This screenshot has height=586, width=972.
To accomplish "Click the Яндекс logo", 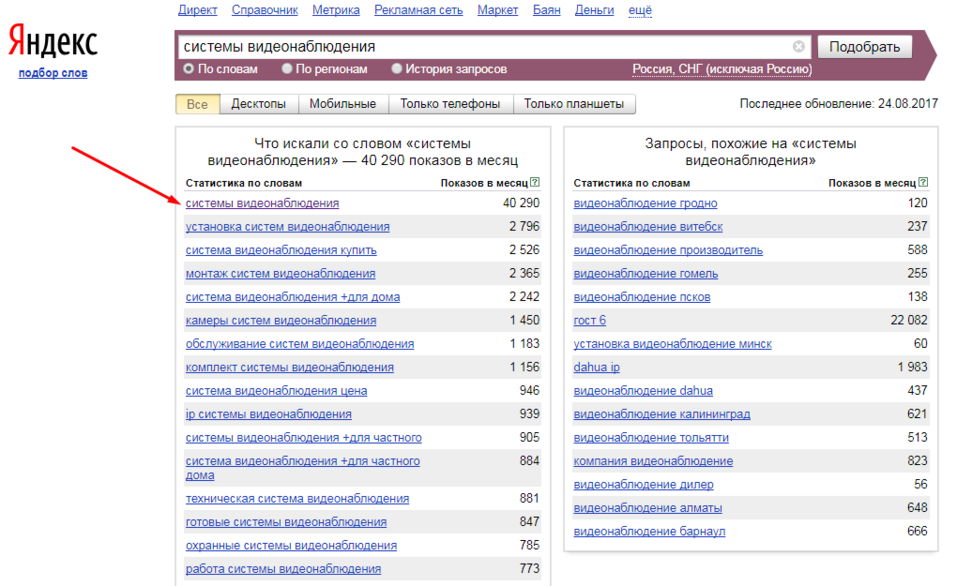I will tap(53, 42).
